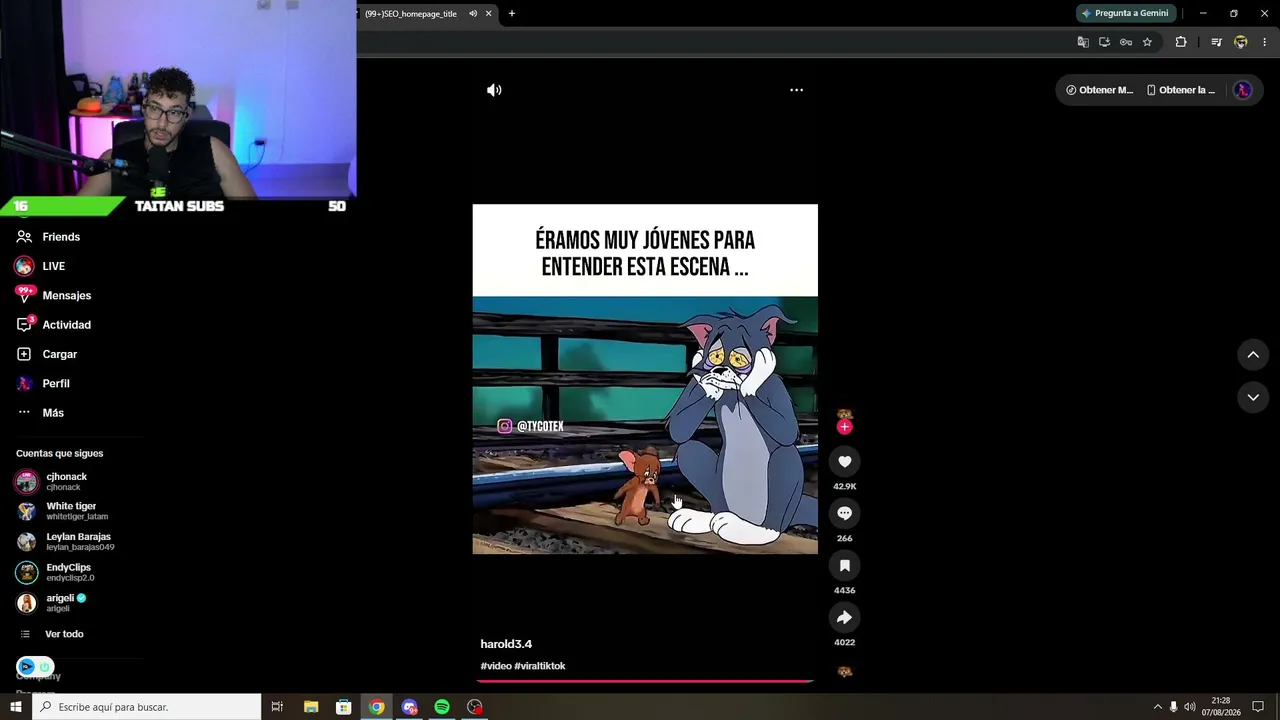Open the spinning sound disc icon
The height and width of the screenshot is (720, 1280).
tap(845, 672)
